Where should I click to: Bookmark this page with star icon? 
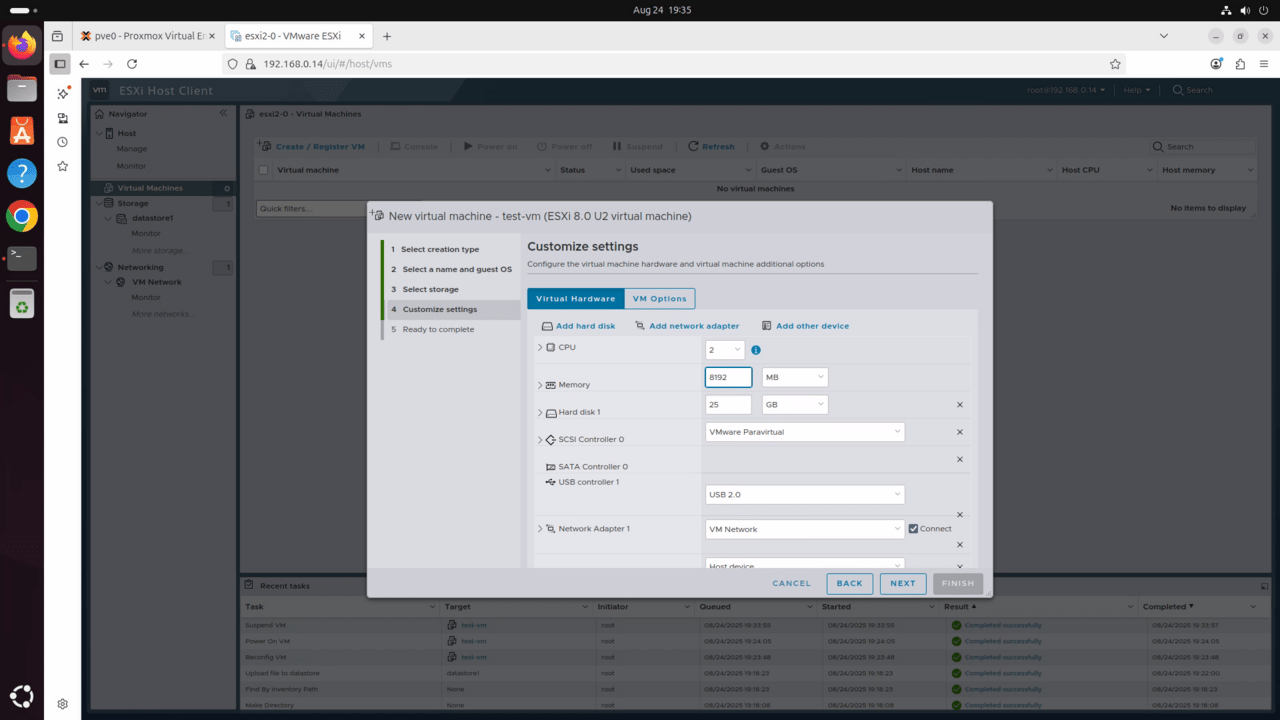point(1115,64)
